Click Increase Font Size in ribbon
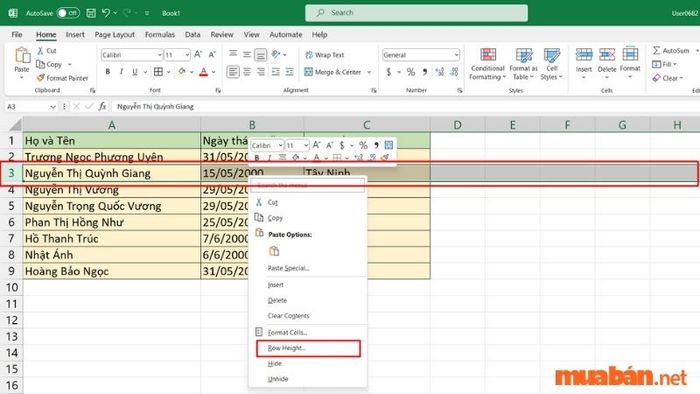The width and height of the screenshot is (700, 394). pos(198,54)
